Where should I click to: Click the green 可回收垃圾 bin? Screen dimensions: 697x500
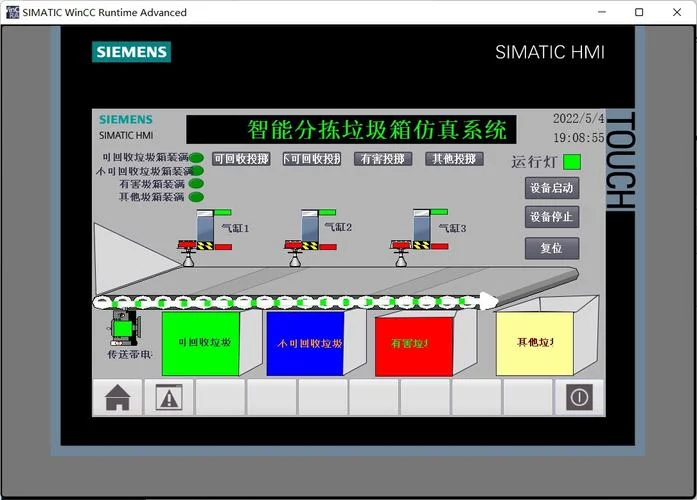coord(200,344)
